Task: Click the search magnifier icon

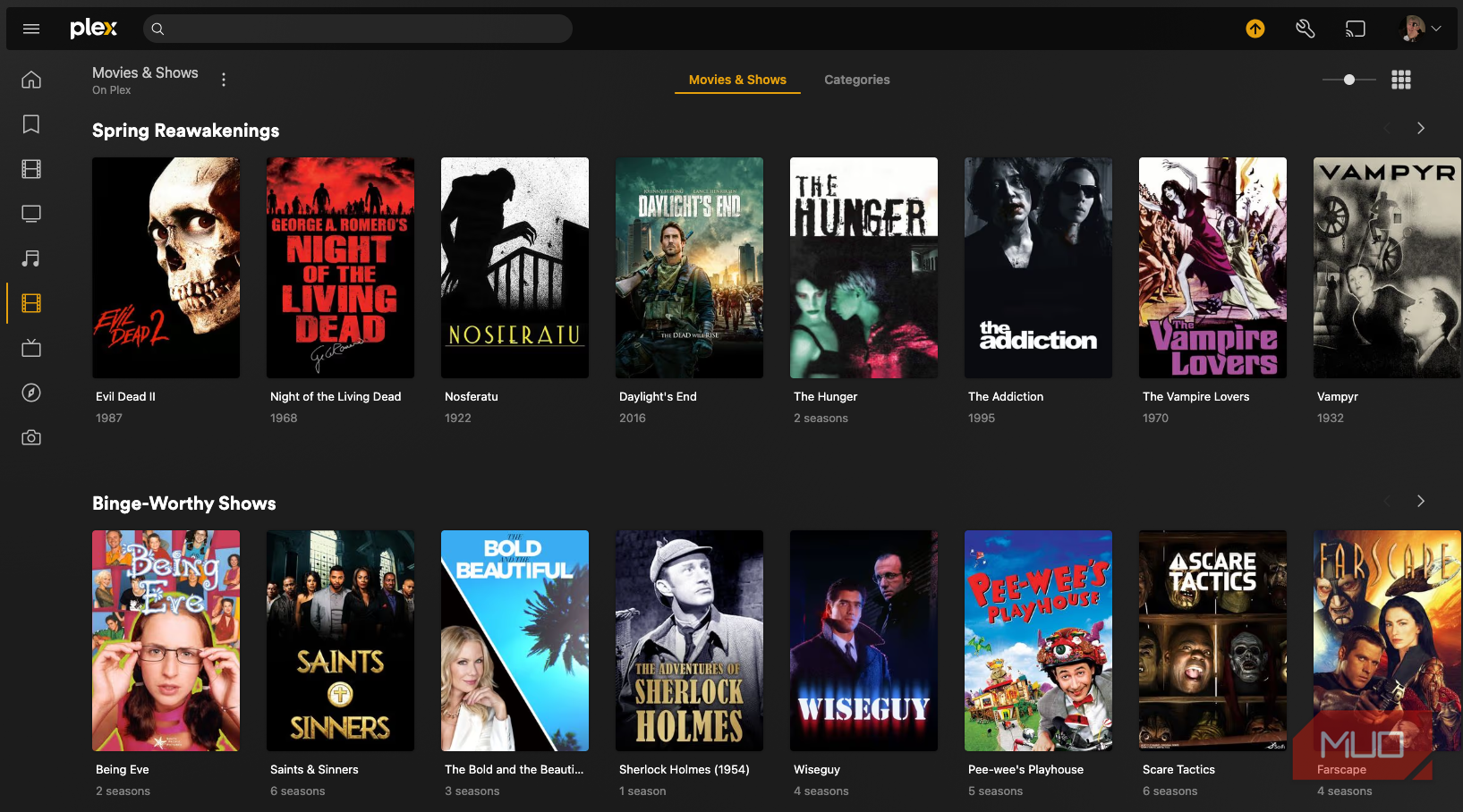Action: (x=157, y=29)
